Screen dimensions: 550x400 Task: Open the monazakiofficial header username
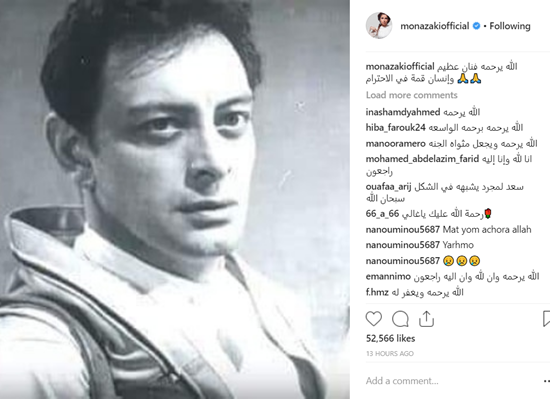point(435,26)
